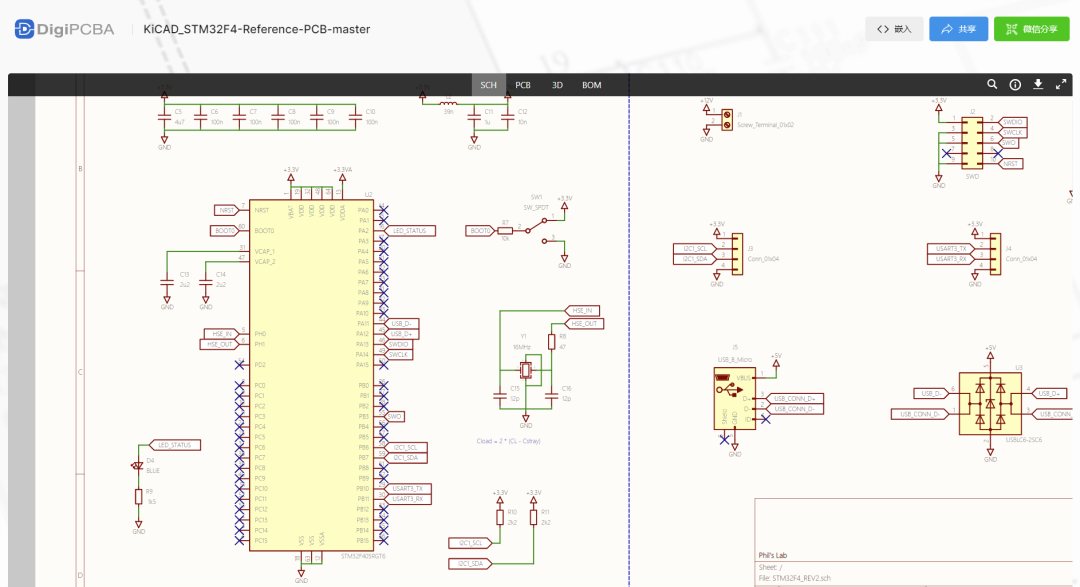This screenshot has width=1080, height=587.
Task: Click the USB_D+ label on PA12
Action: pos(402,334)
